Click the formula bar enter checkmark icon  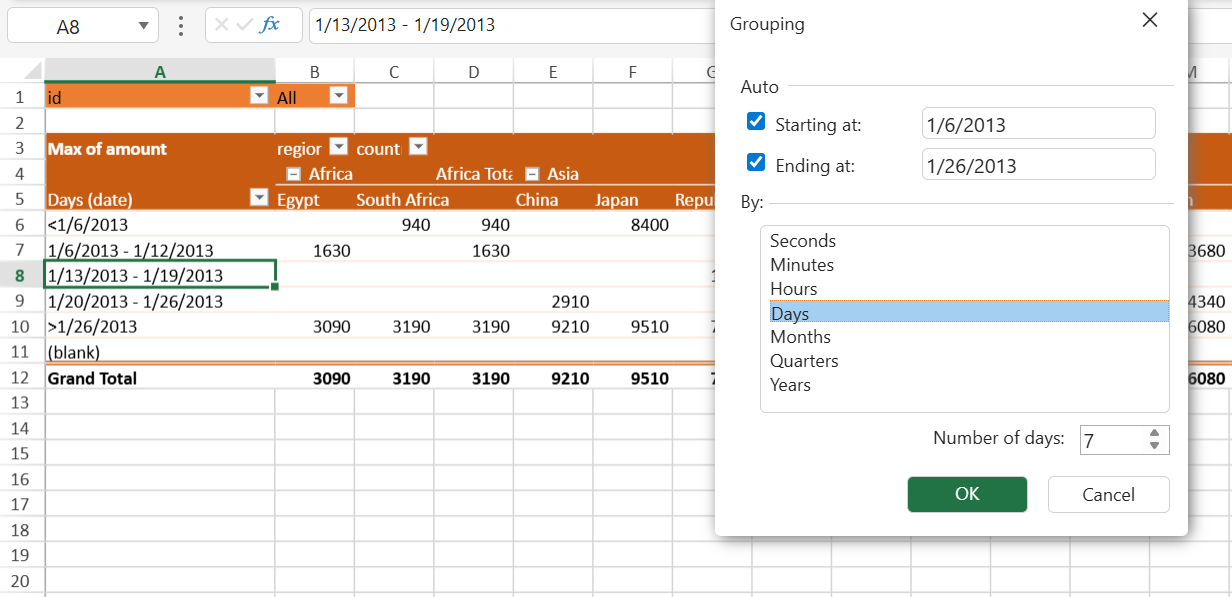pyautogui.click(x=245, y=25)
